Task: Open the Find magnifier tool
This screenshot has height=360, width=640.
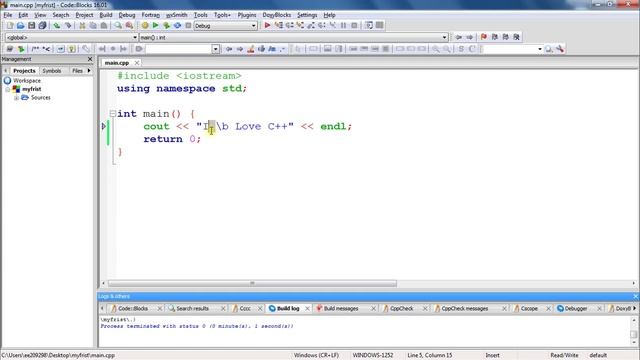Action: (118, 25)
